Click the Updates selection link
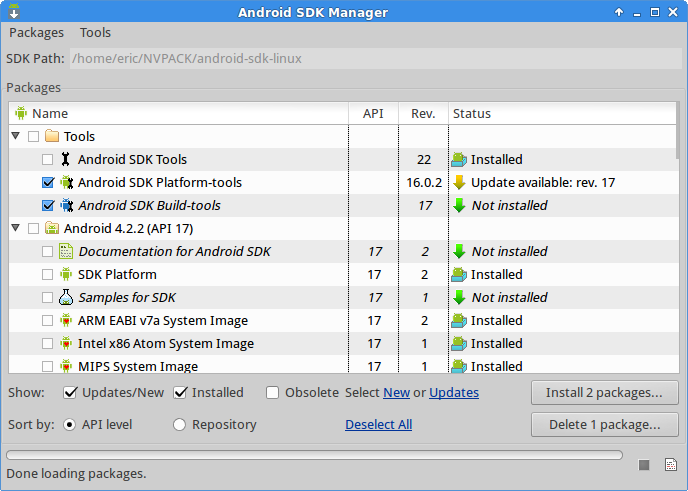 [454, 392]
